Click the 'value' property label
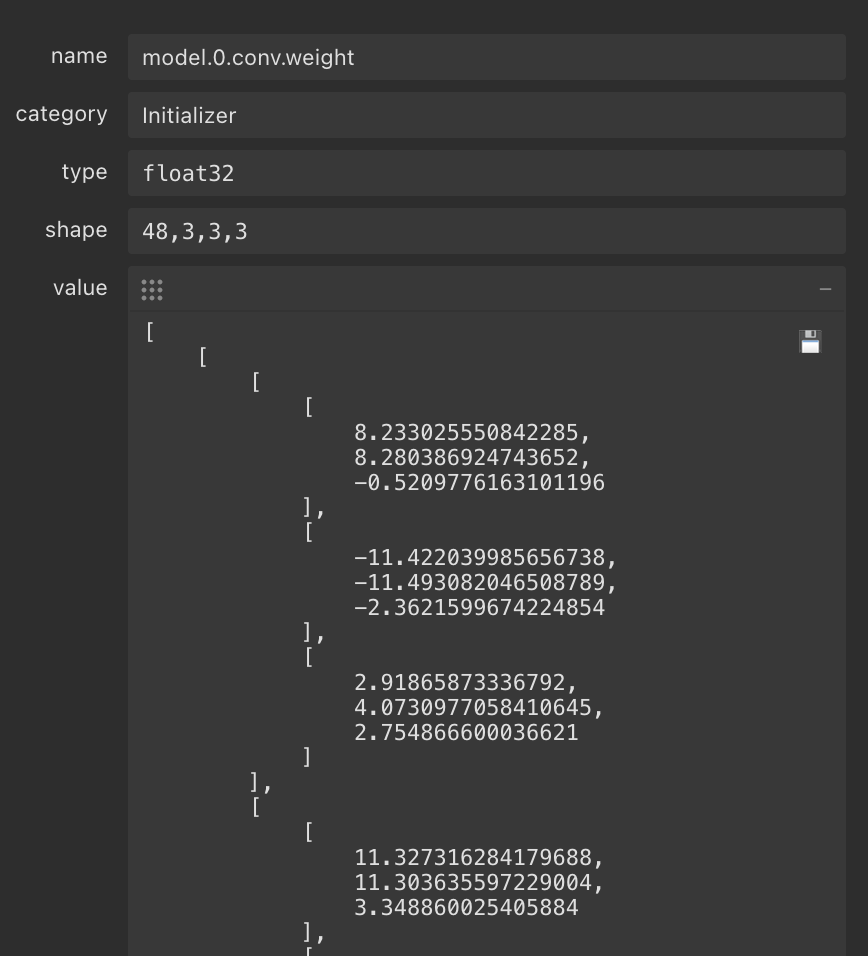The width and height of the screenshot is (868, 956). [80, 288]
